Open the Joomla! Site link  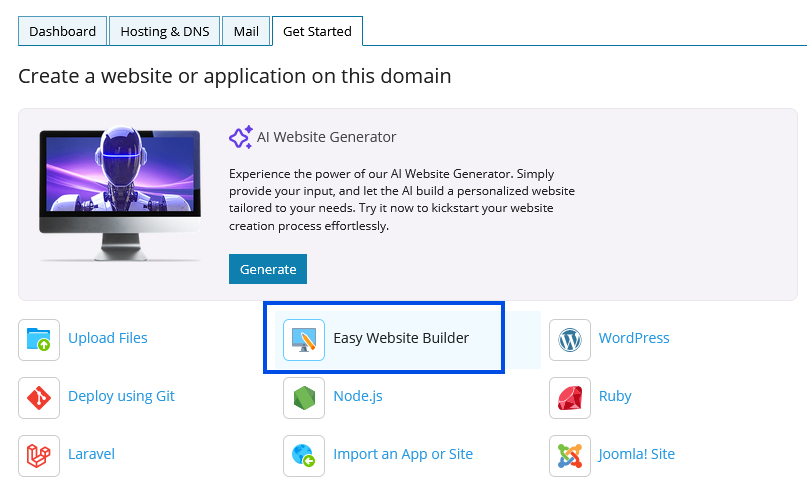point(636,454)
